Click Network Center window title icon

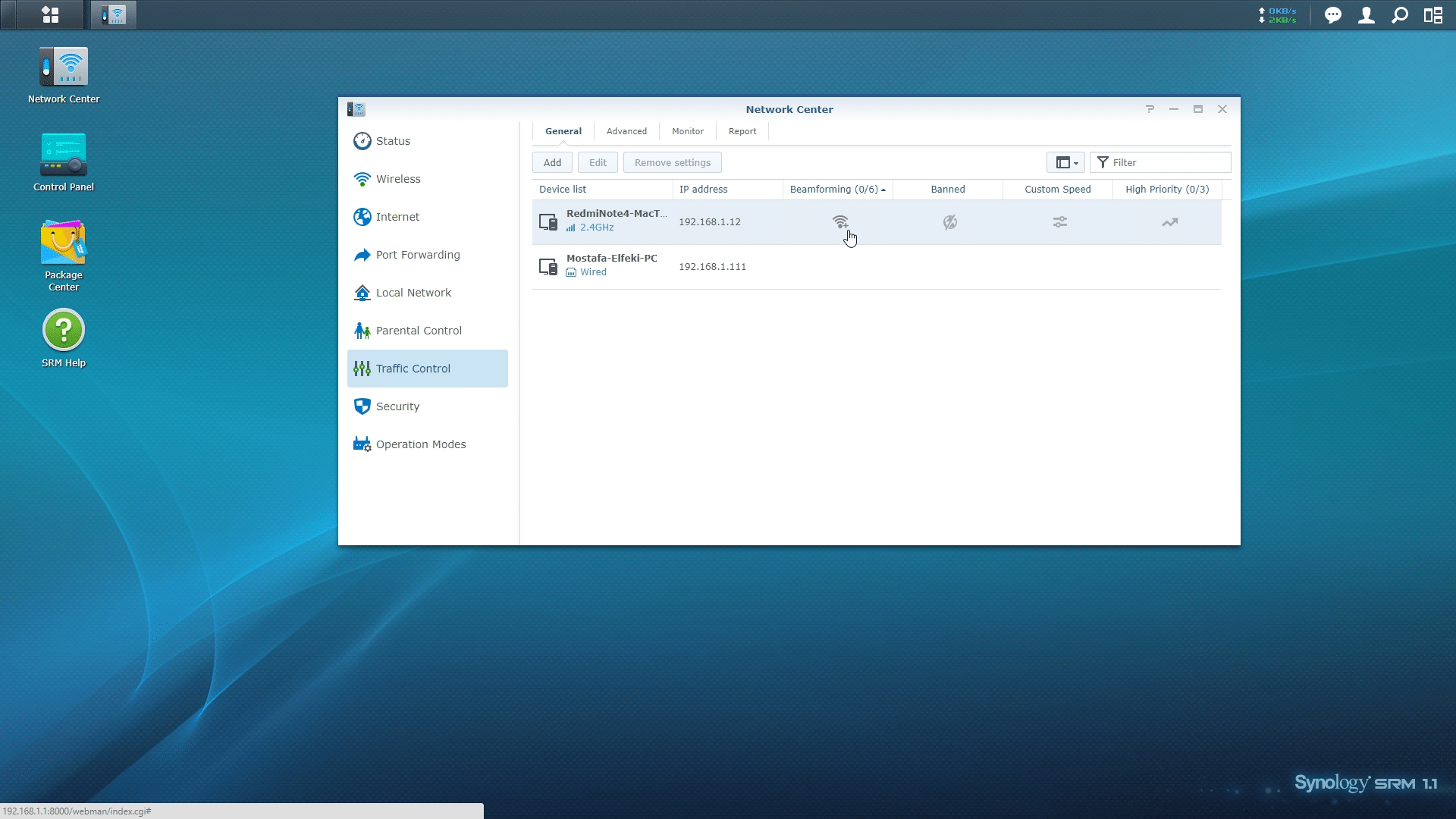356,109
